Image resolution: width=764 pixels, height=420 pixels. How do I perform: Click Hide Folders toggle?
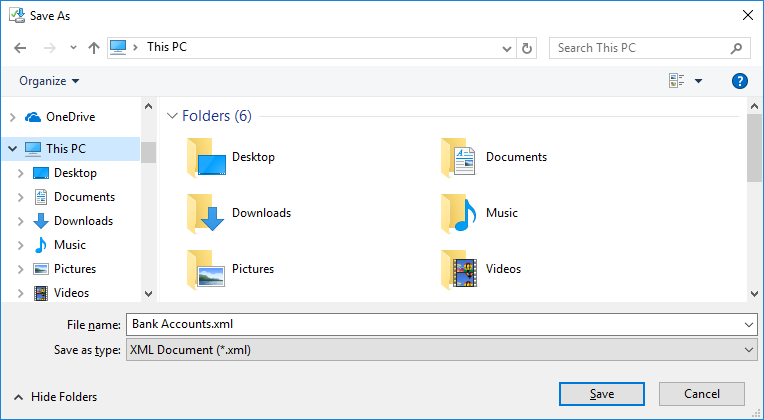[55, 397]
